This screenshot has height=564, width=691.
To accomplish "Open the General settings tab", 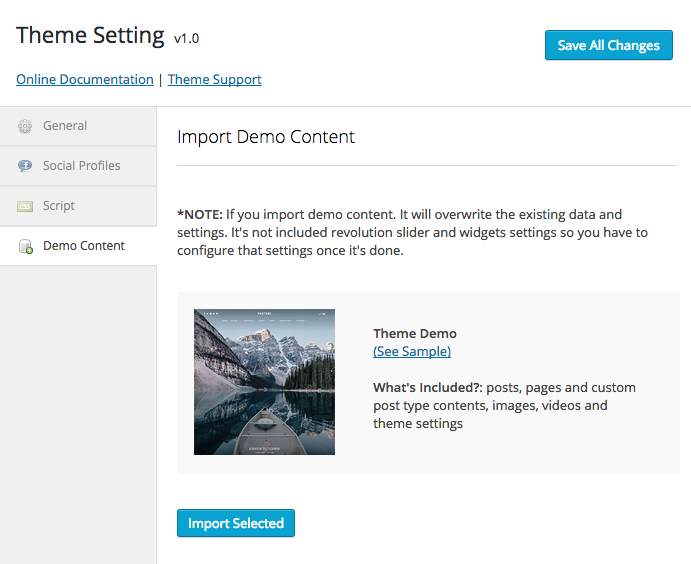I will 65,126.
